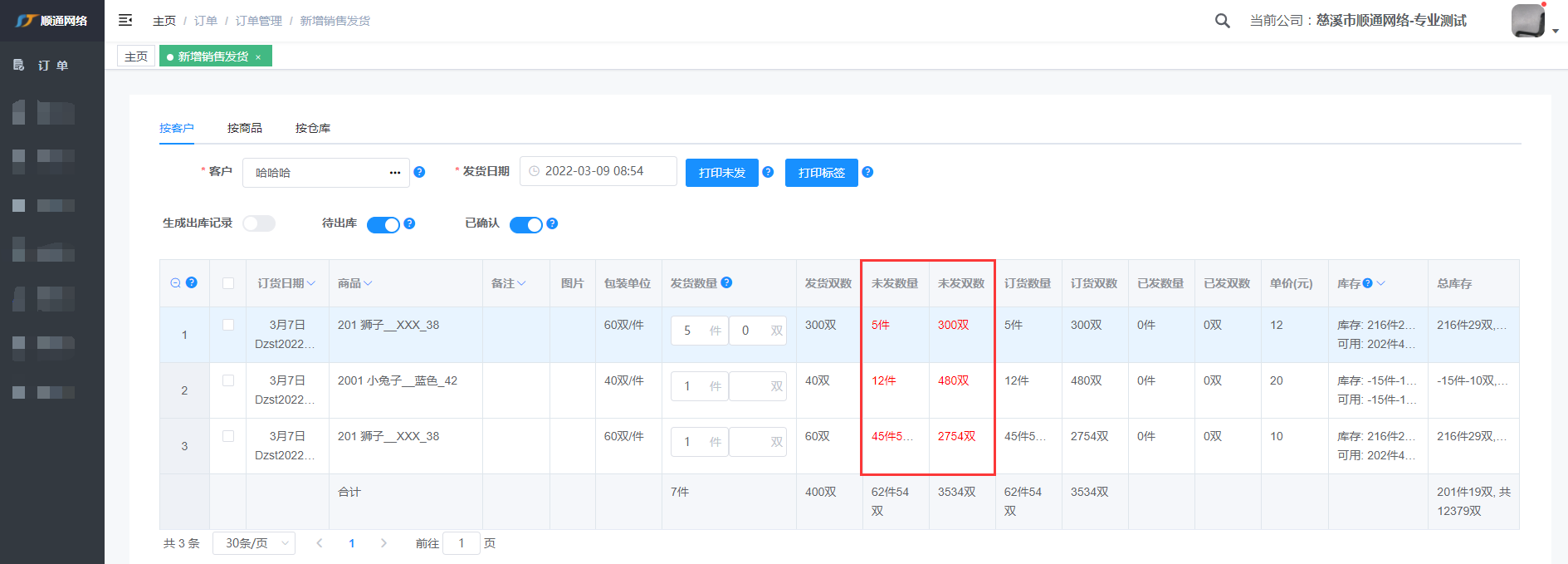Turn off the 待出库 toggle

tap(383, 224)
